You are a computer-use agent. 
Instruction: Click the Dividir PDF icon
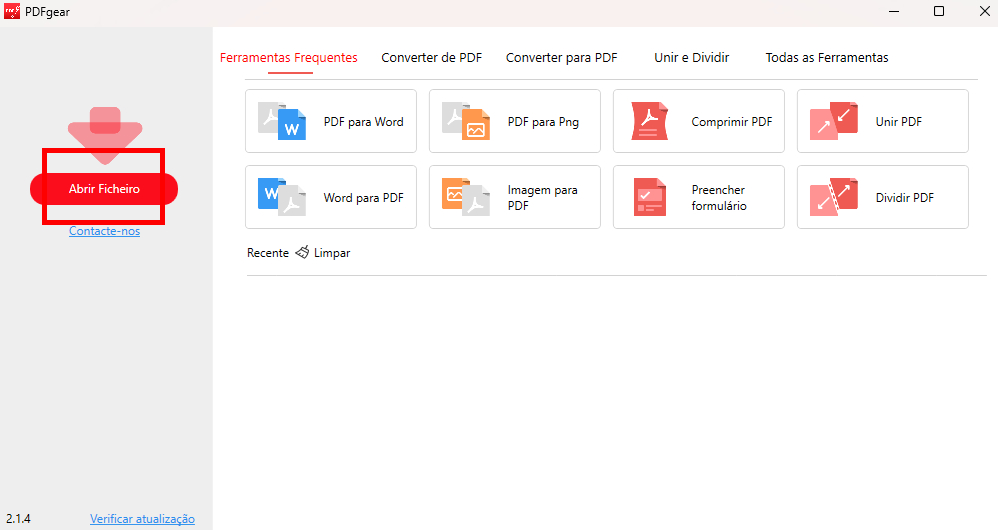tap(834, 197)
